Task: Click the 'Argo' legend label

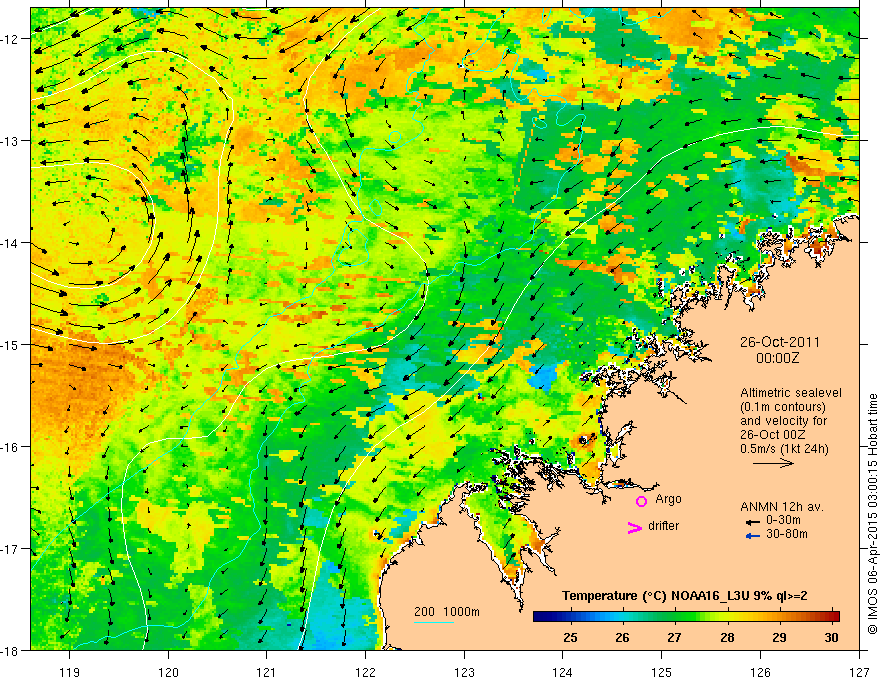Action: click(x=668, y=499)
